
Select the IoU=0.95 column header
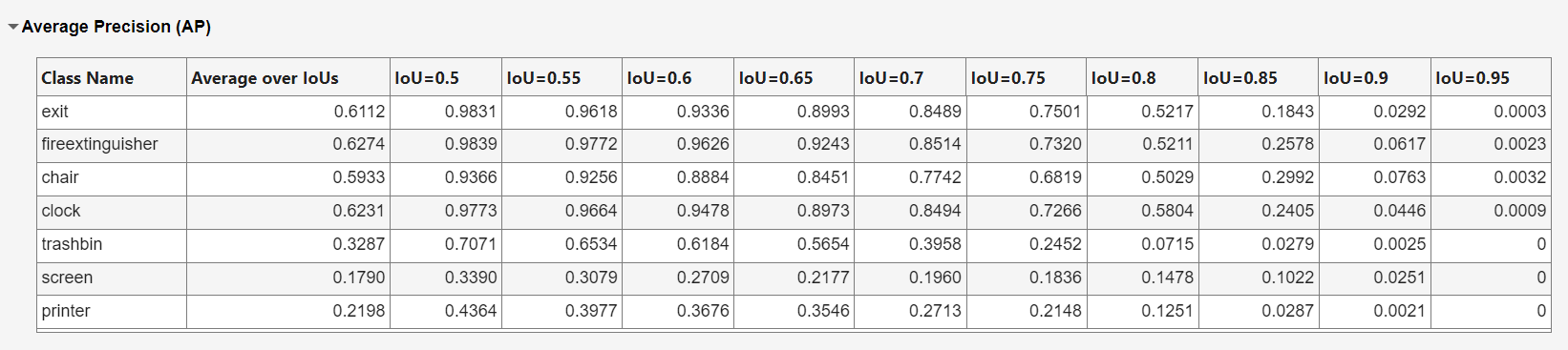[1491, 78]
